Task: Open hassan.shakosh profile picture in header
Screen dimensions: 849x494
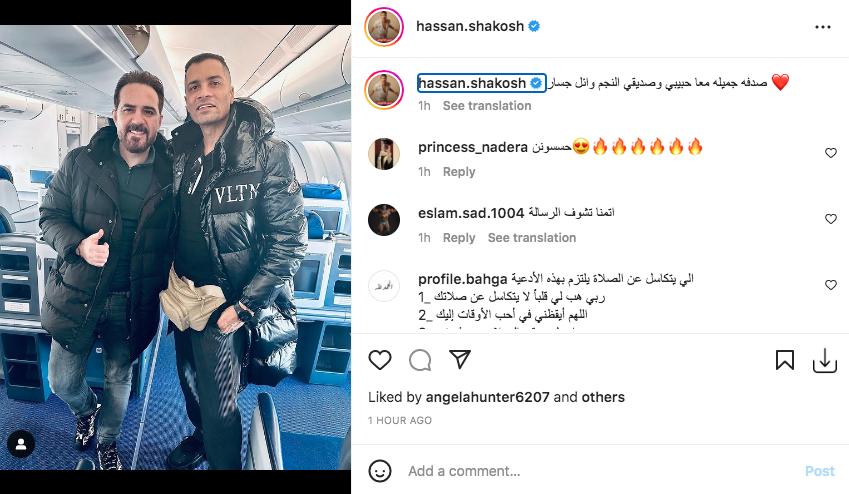Action: tap(384, 27)
